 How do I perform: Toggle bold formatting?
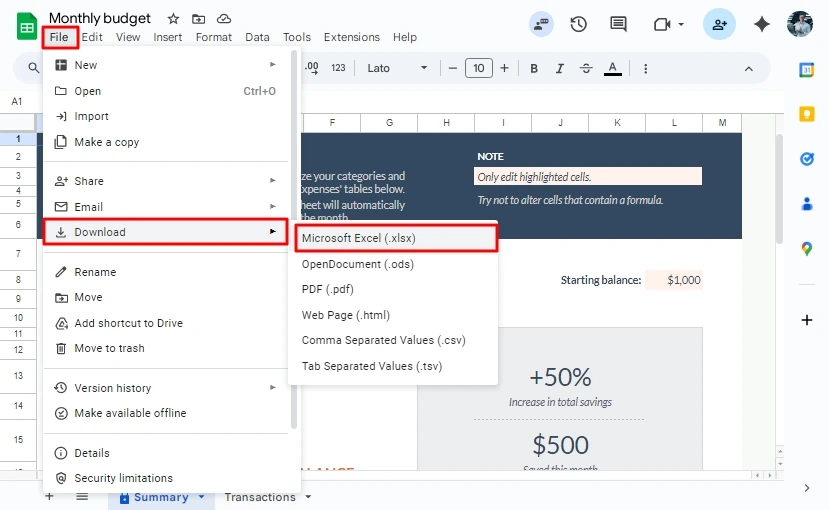534,68
